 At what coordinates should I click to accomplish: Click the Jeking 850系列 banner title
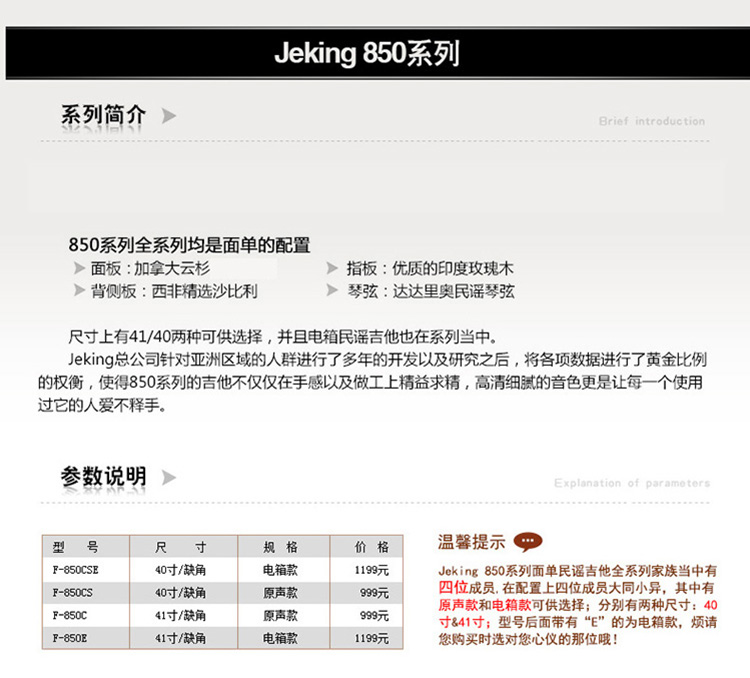367,53
